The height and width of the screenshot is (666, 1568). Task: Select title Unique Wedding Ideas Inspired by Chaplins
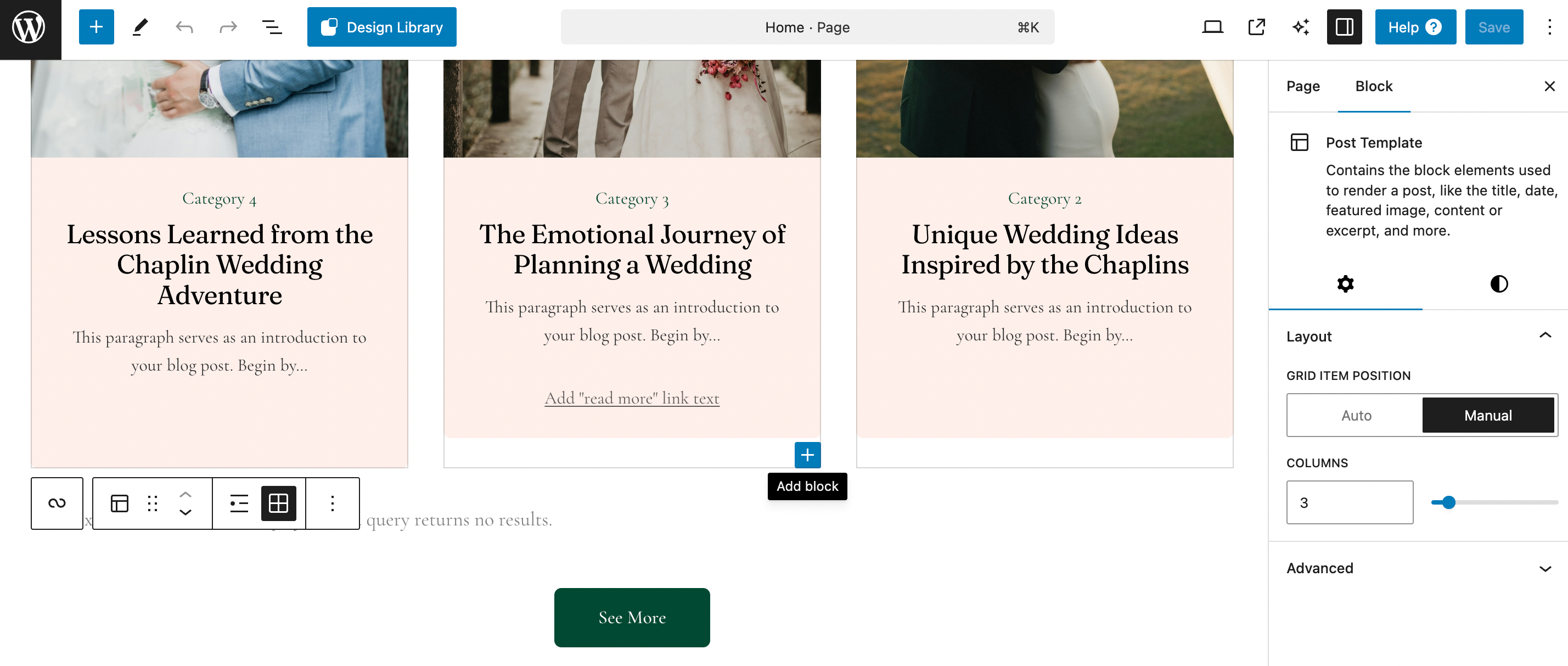tap(1044, 249)
